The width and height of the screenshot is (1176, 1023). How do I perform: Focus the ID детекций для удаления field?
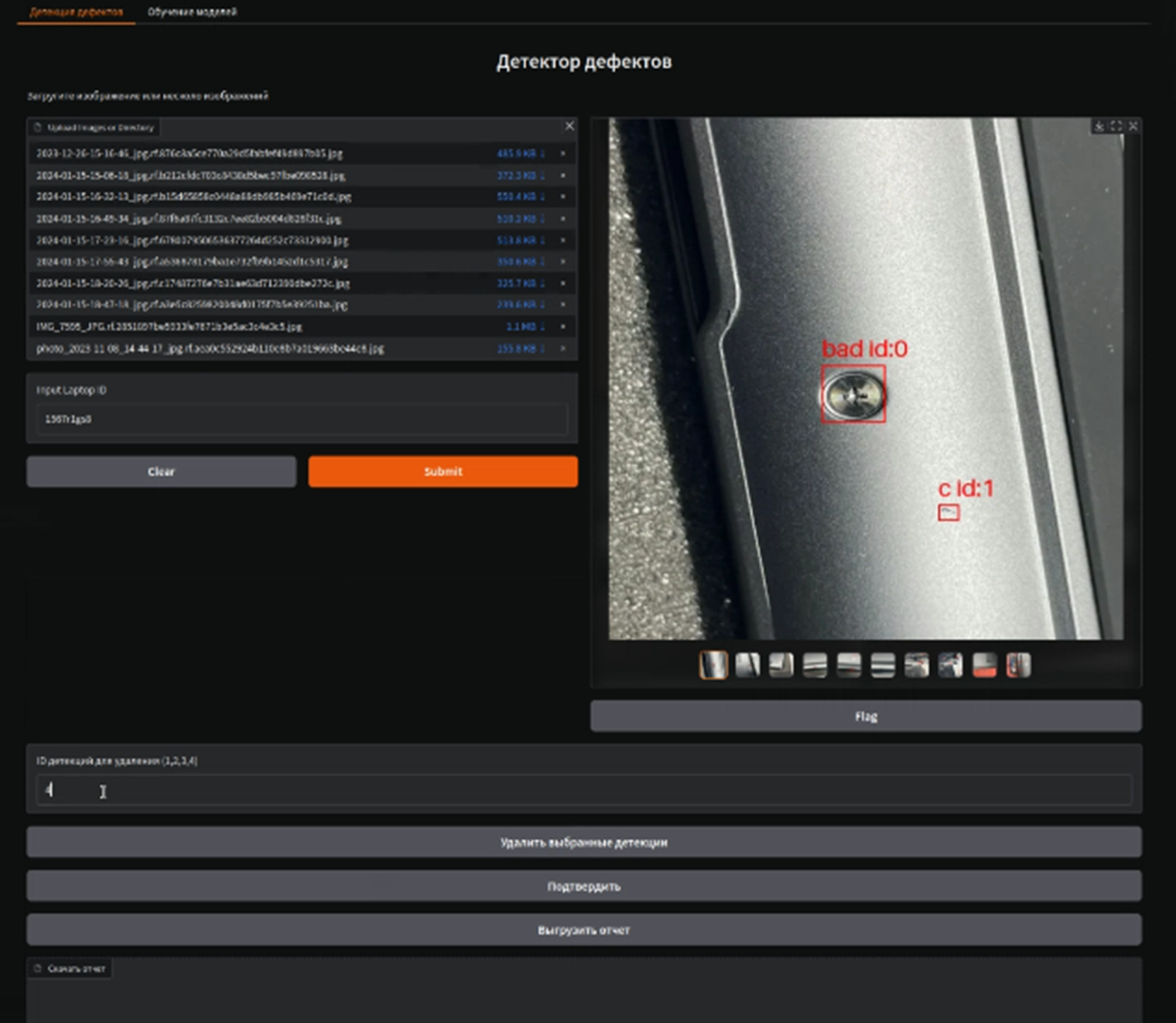tap(584, 790)
